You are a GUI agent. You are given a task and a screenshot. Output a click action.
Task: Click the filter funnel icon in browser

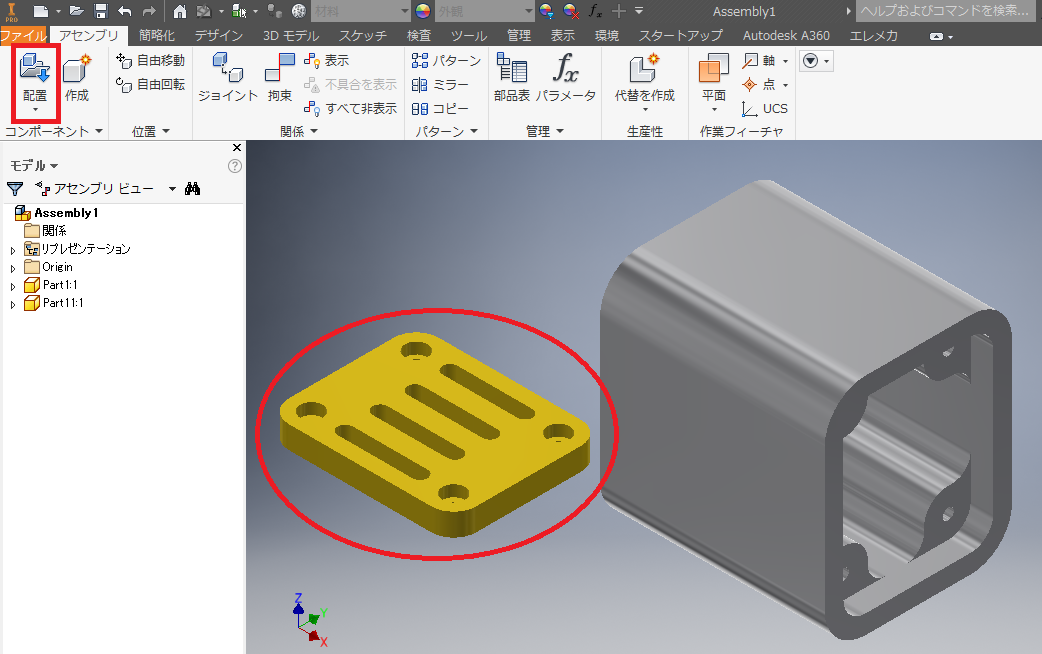click(15, 189)
